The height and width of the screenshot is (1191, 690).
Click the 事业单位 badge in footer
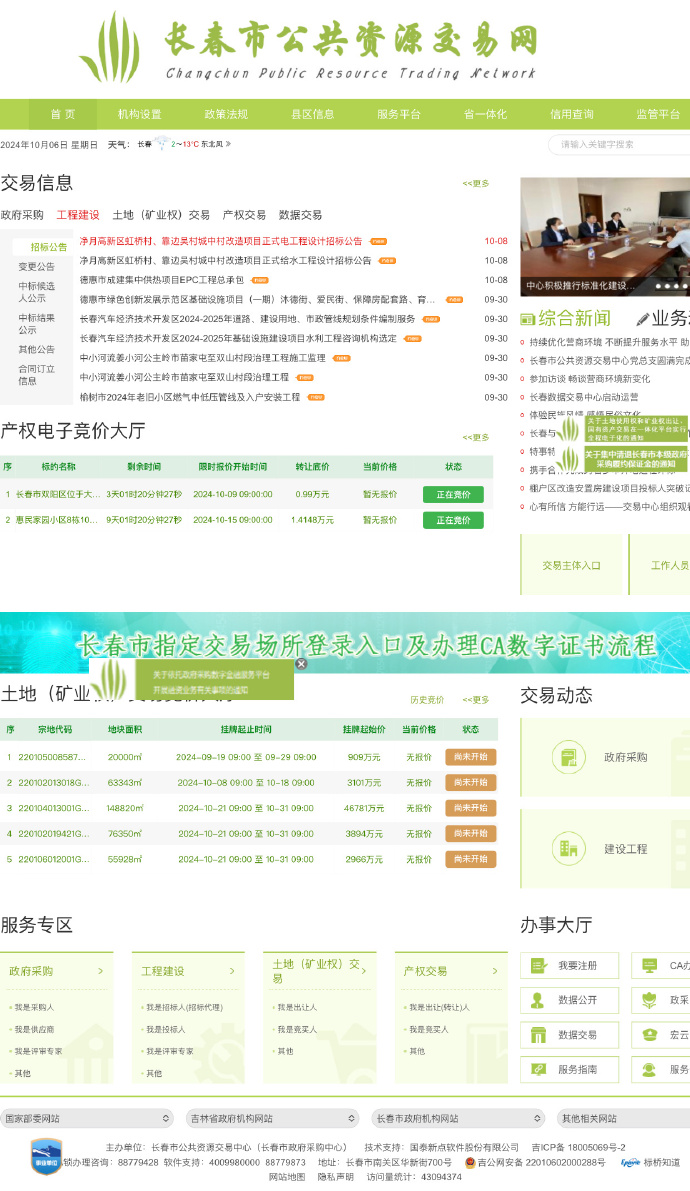pyautogui.click(x=46, y=1156)
